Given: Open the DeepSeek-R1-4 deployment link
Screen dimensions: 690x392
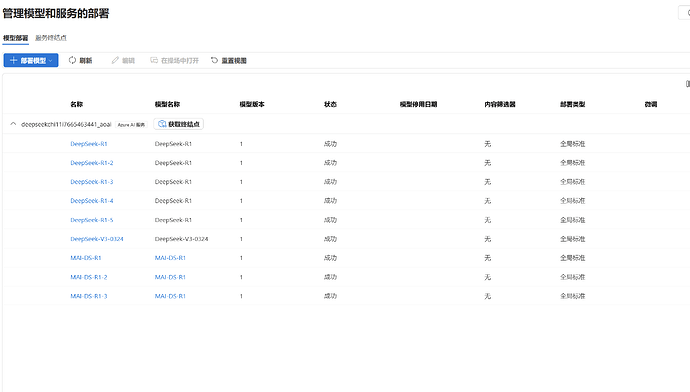Looking at the screenshot, I should point(92,201).
